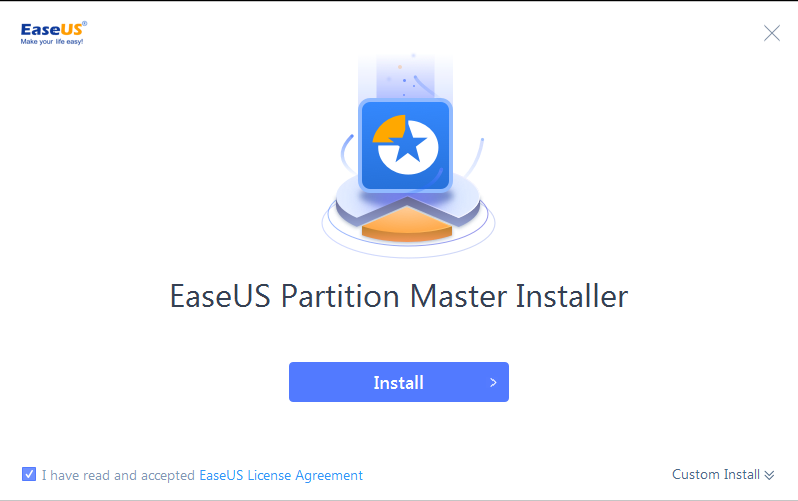Click the blue star inside app icon

(x=408, y=143)
